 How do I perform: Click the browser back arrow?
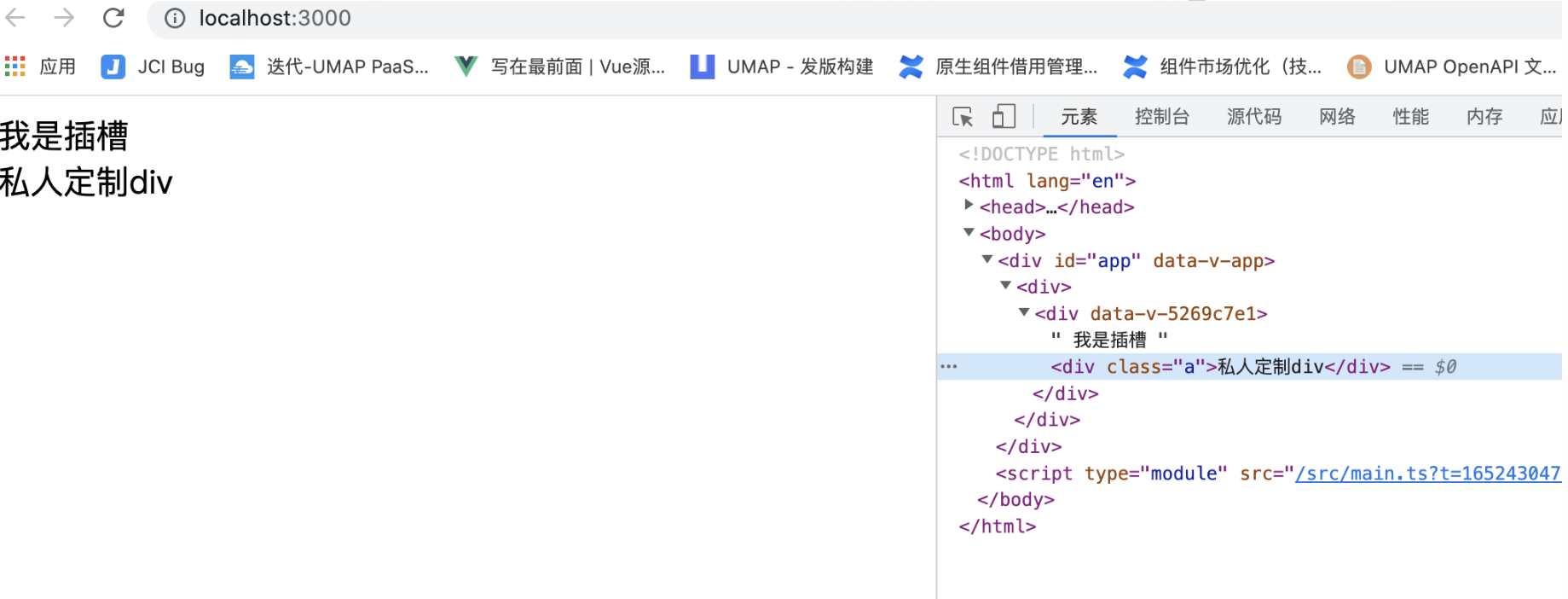(16, 18)
